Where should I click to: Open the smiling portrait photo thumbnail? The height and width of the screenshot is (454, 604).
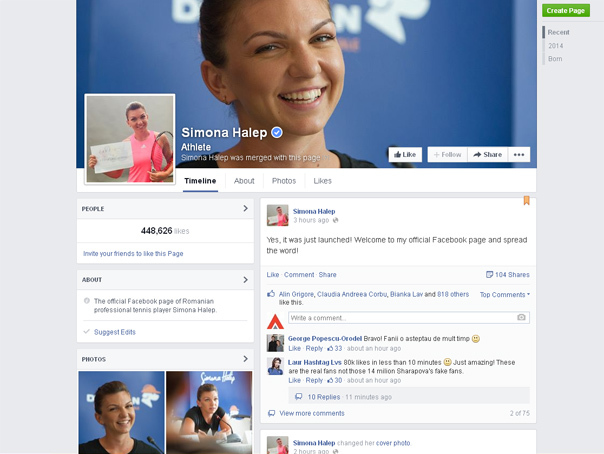121,412
